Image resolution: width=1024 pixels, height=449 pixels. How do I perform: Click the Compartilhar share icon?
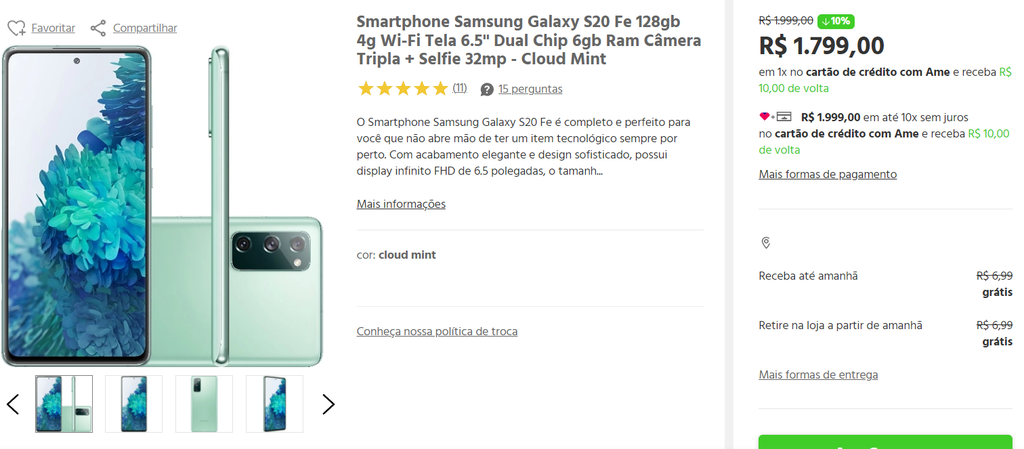tap(98, 28)
